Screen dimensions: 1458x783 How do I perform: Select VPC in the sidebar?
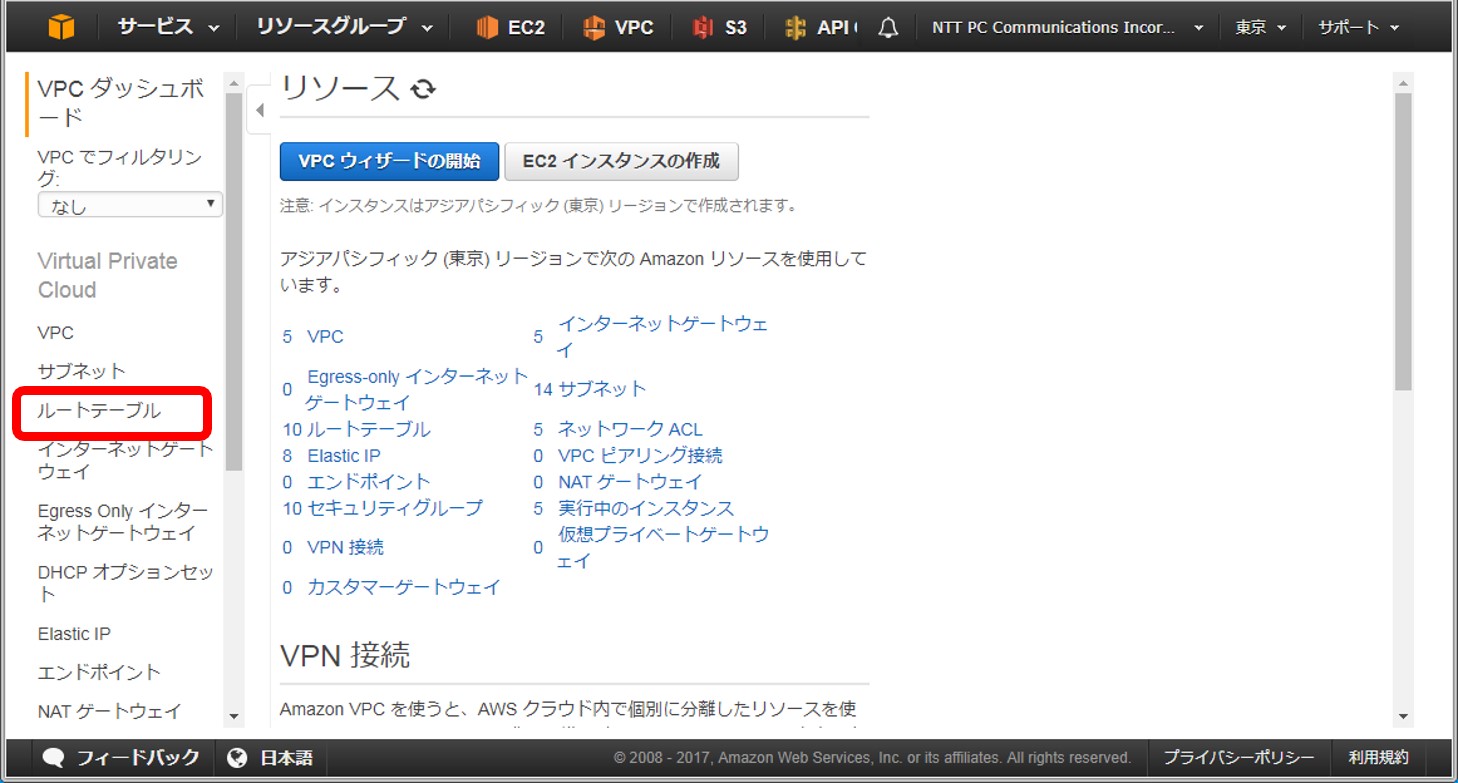56,333
